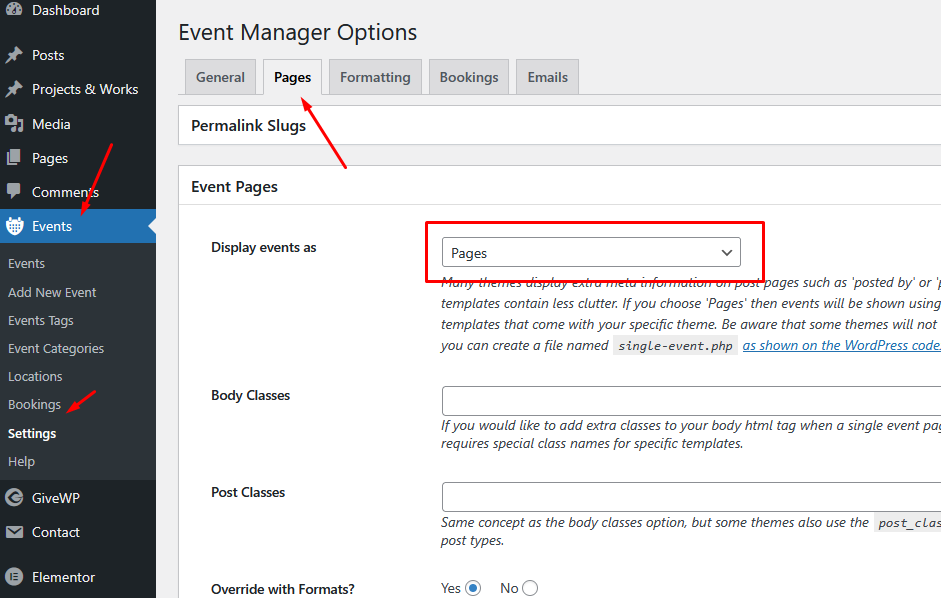Screen dimensions: 941x598
Task: Click the Contact envelope icon
Action: coord(14,532)
